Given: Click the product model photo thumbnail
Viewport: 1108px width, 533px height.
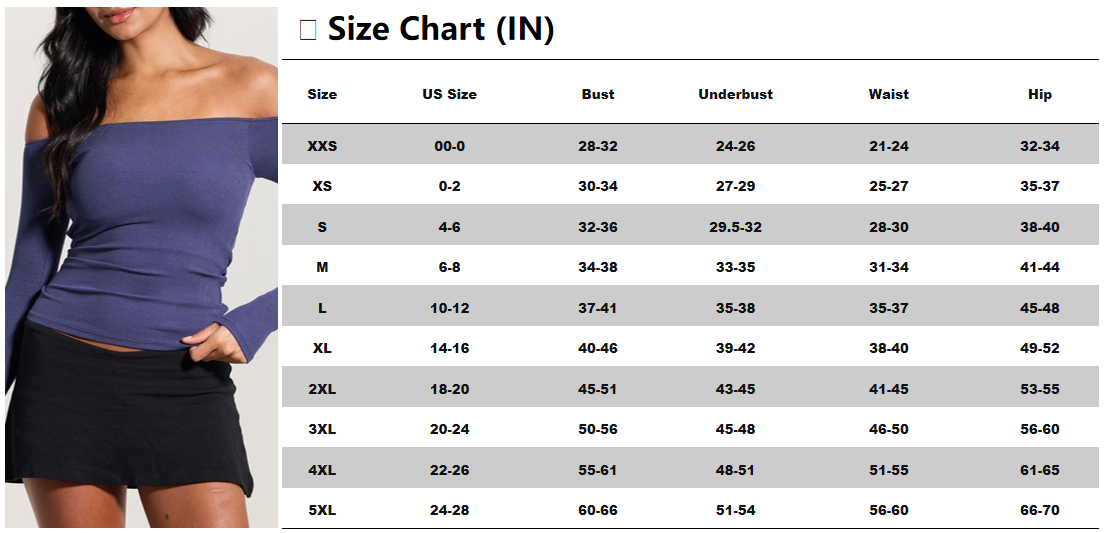Looking at the screenshot, I should pyautogui.click(x=141, y=266).
